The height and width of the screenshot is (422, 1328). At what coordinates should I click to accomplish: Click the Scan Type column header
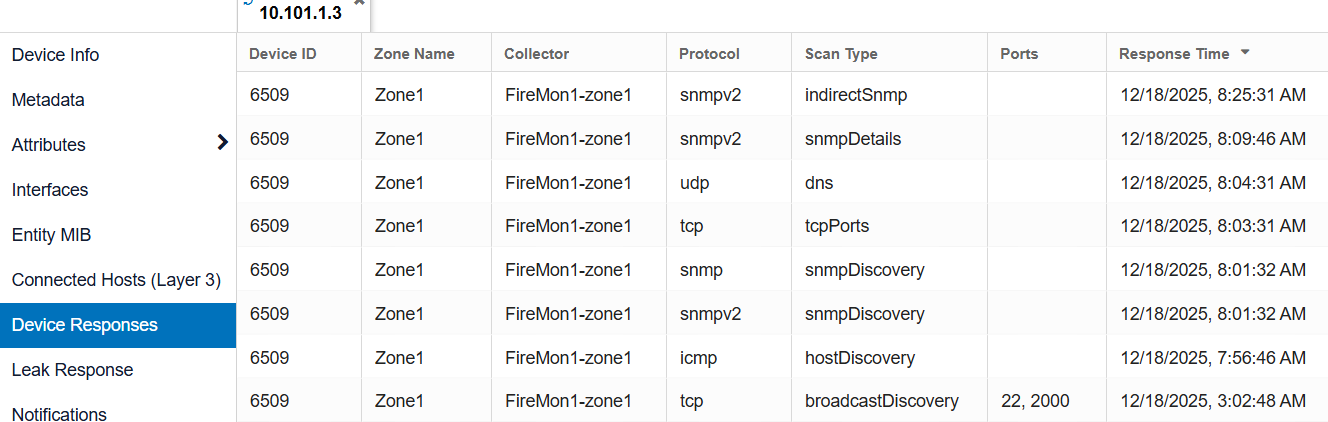click(x=841, y=54)
